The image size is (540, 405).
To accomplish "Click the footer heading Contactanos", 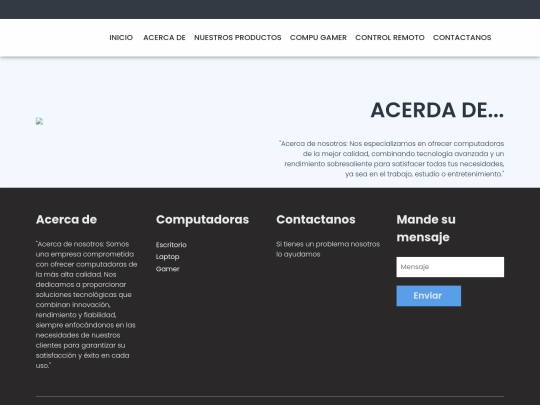I will coord(315,220).
